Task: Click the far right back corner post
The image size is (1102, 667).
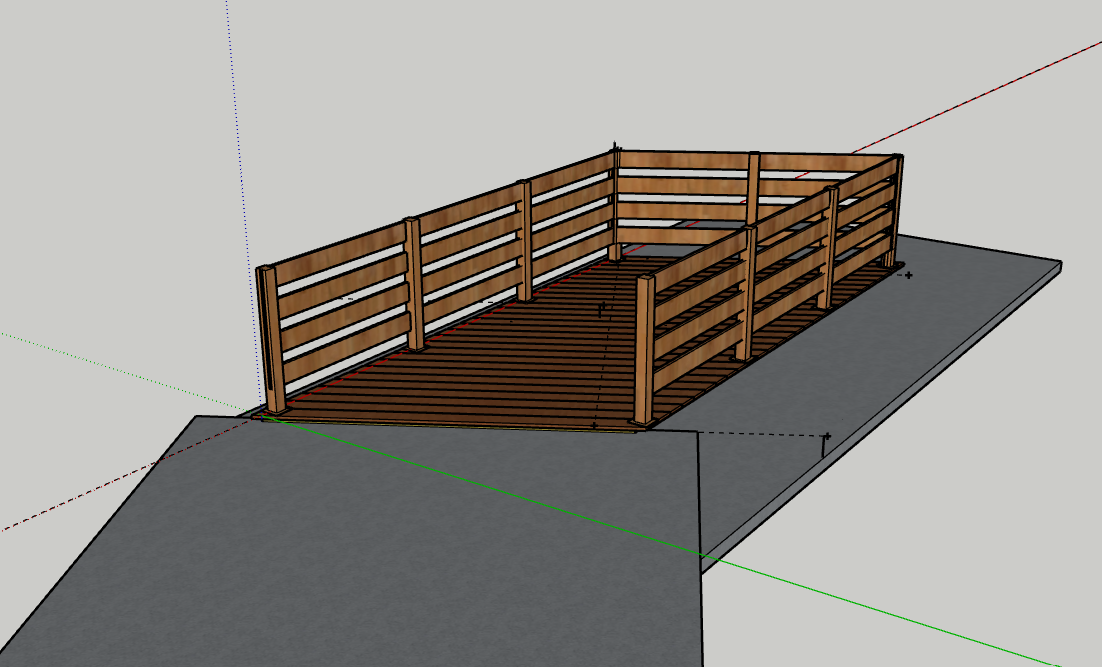Action: [897, 210]
